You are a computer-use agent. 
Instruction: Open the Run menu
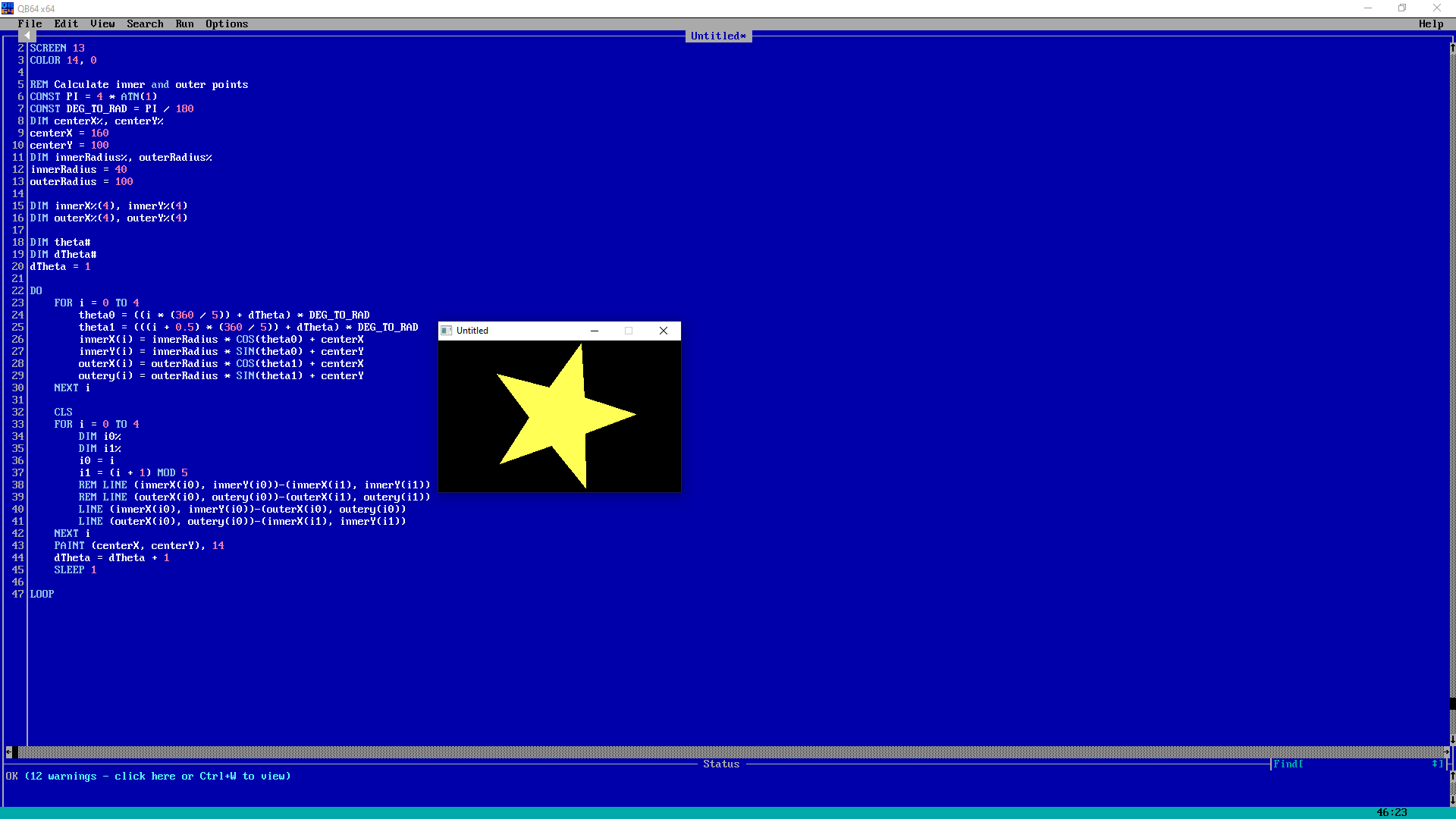(x=184, y=24)
